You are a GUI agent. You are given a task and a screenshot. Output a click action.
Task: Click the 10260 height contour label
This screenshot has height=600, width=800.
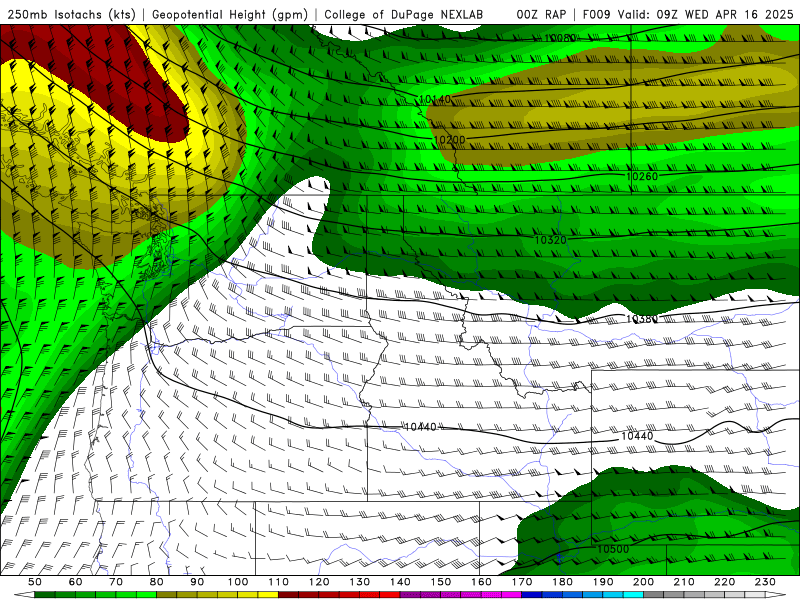[x=642, y=176]
